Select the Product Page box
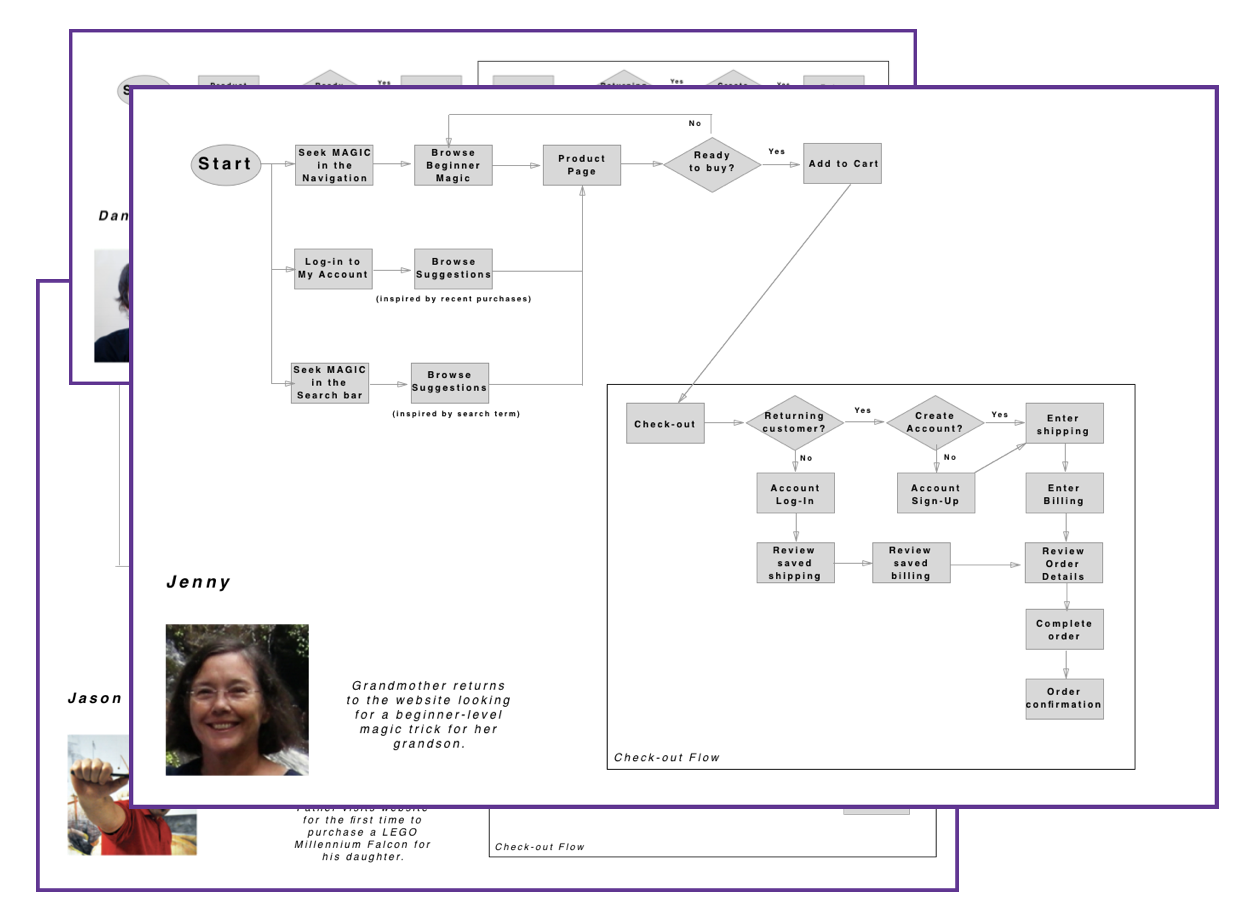1236x916 pixels. pos(582,165)
